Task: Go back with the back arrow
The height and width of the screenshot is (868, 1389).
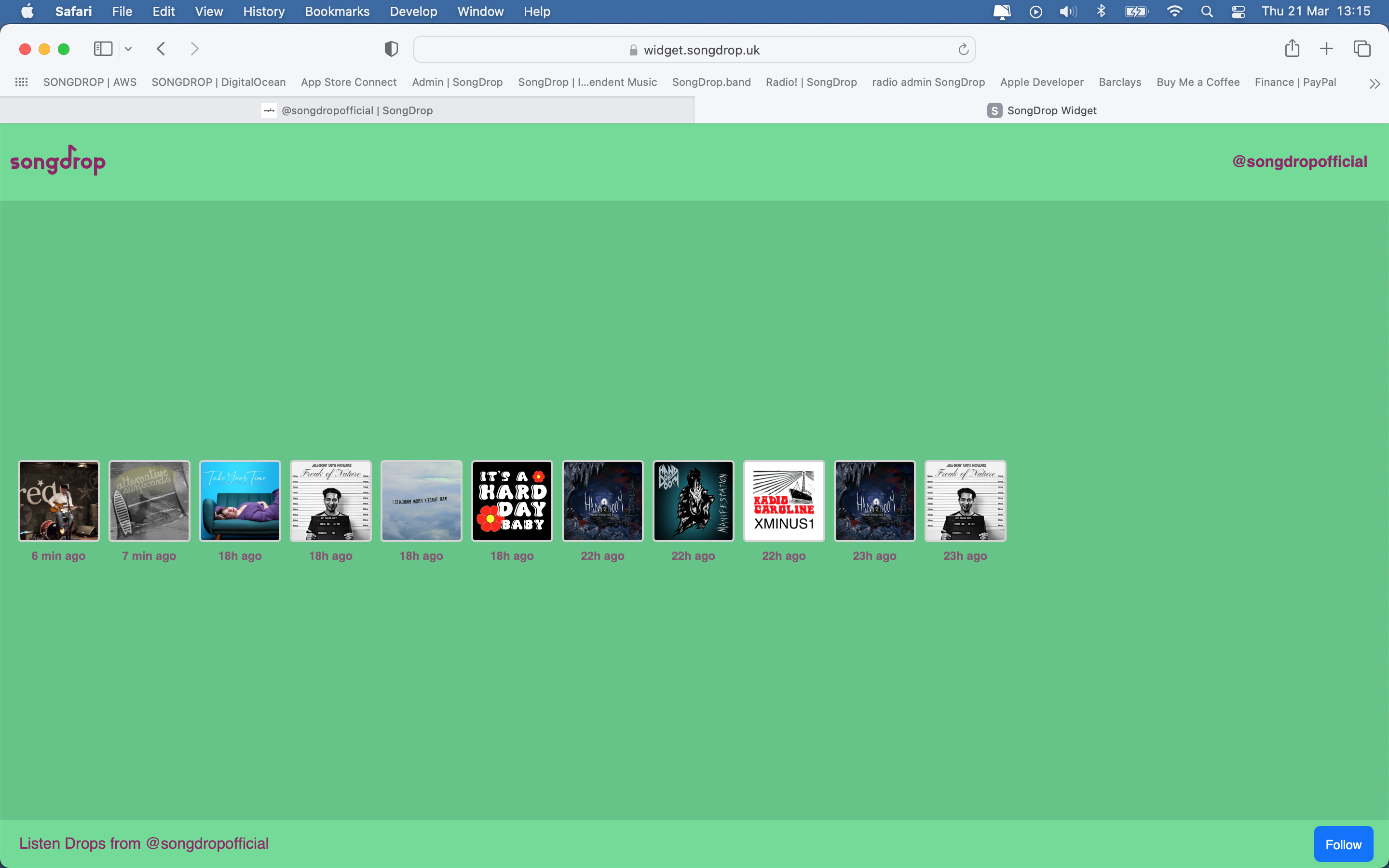Action: (x=161, y=49)
